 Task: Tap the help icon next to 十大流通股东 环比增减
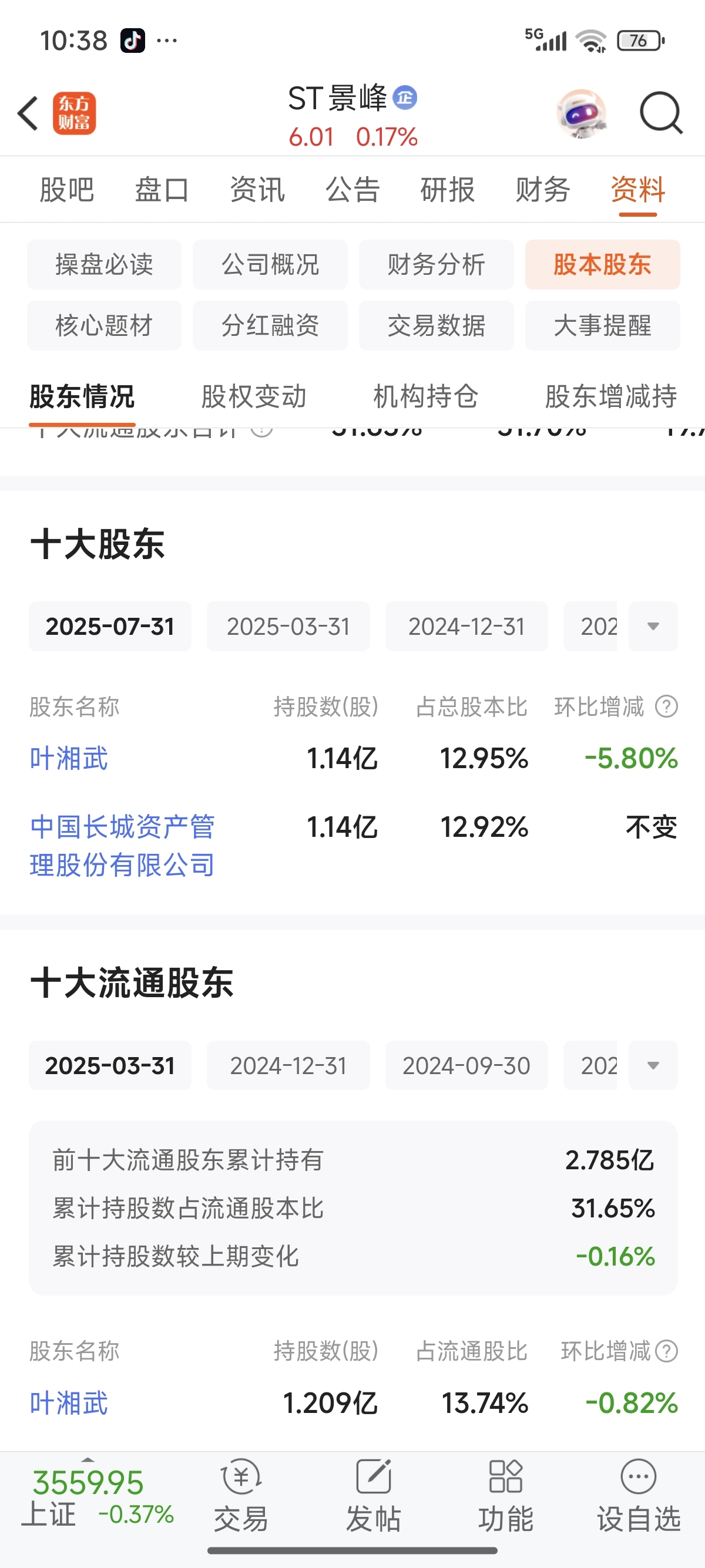point(667,1351)
